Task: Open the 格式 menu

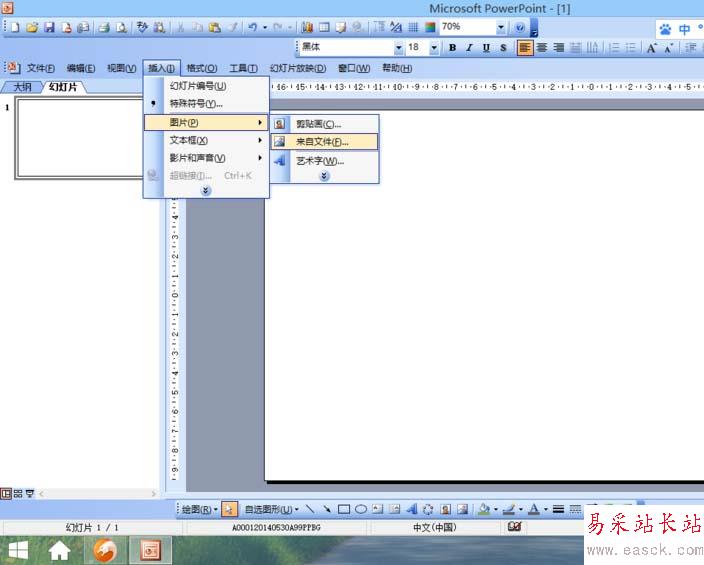Action: point(202,68)
